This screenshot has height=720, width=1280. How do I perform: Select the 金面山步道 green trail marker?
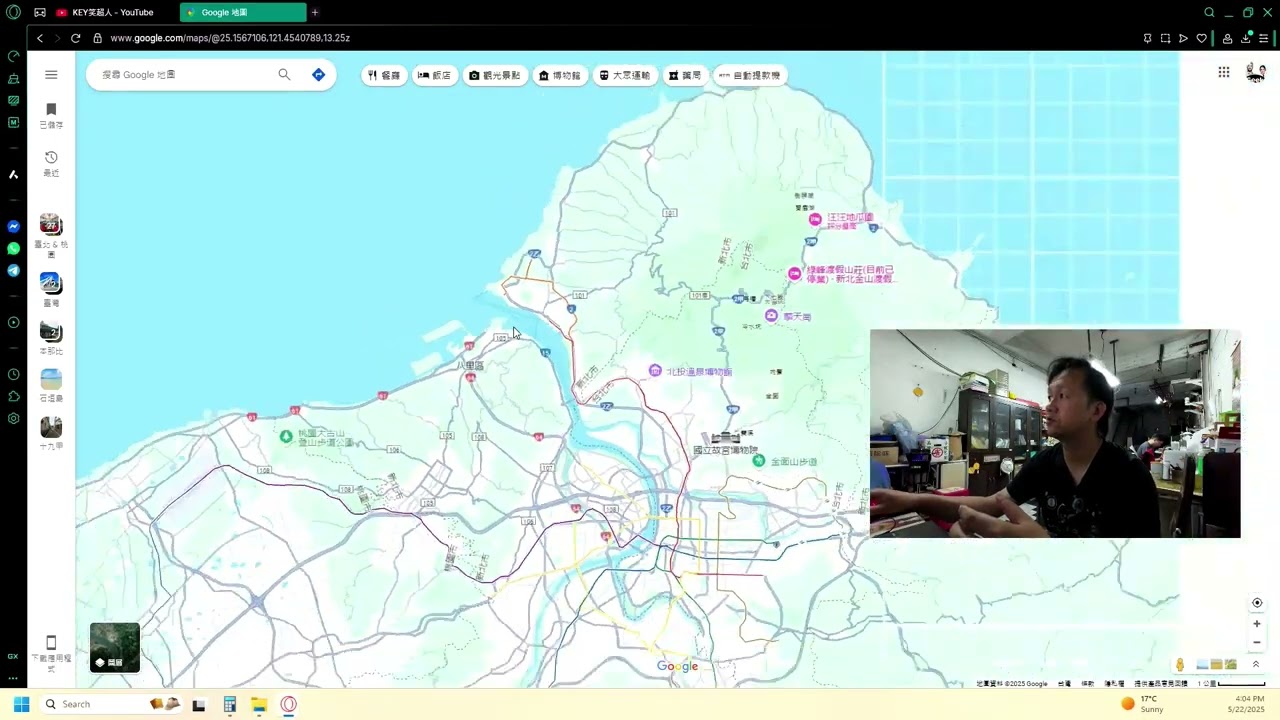(x=759, y=461)
